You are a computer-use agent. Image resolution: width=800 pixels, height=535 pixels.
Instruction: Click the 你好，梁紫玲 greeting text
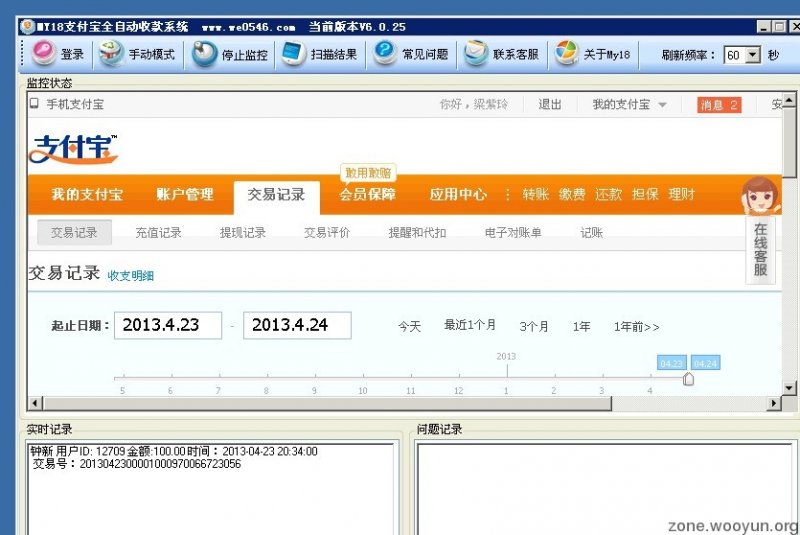coord(474,105)
